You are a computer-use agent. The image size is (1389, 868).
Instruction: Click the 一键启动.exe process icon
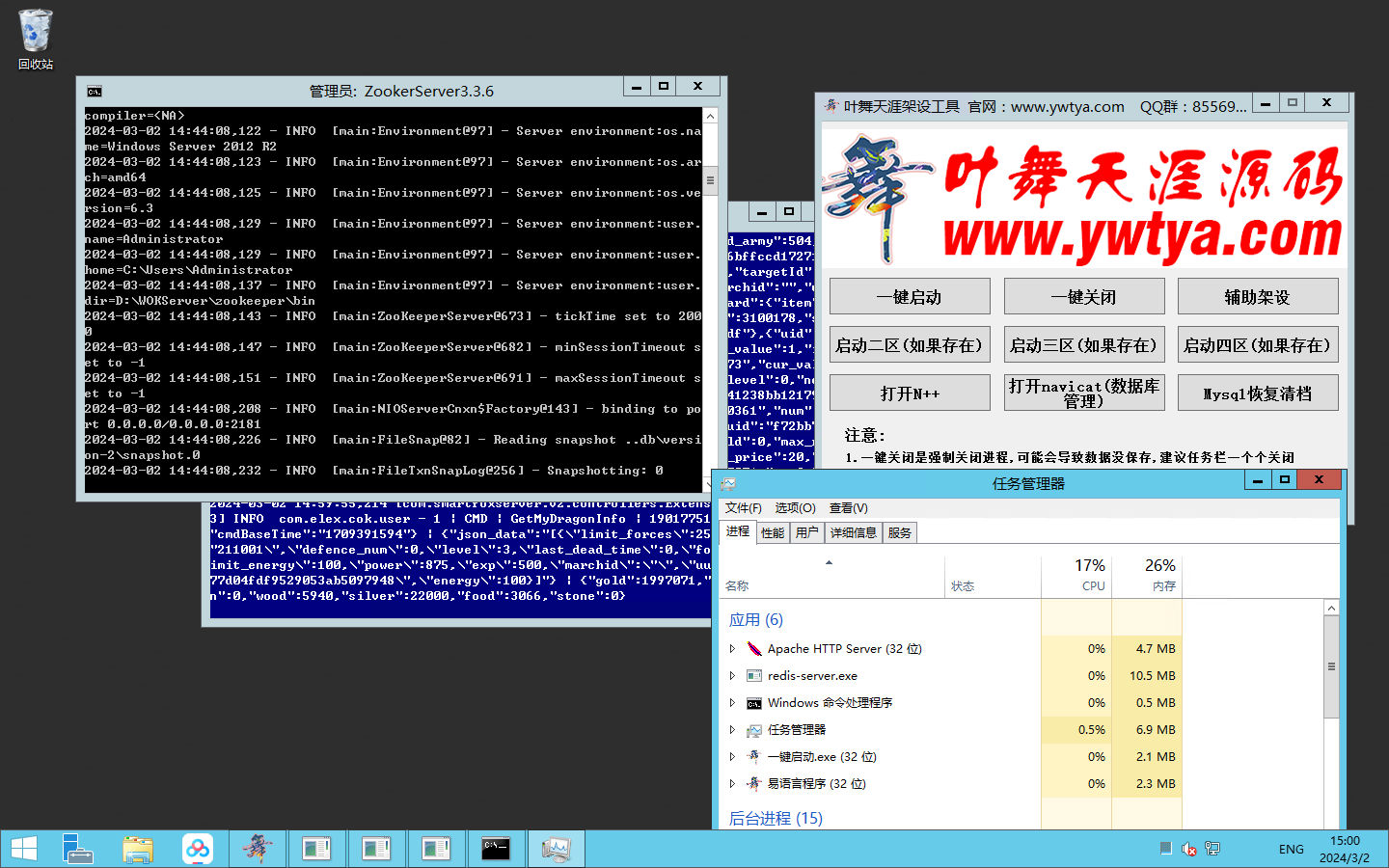click(754, 757)
